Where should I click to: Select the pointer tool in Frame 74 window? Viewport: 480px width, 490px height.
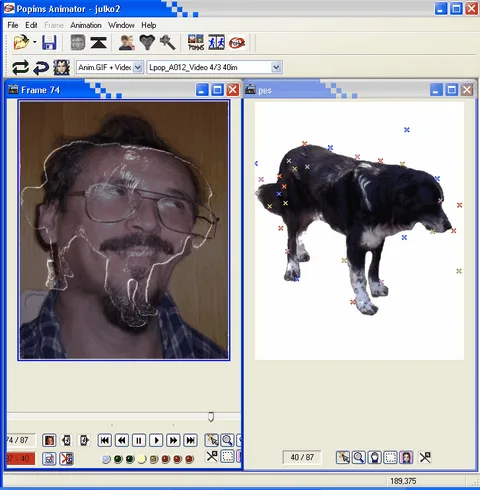[212, 440]
